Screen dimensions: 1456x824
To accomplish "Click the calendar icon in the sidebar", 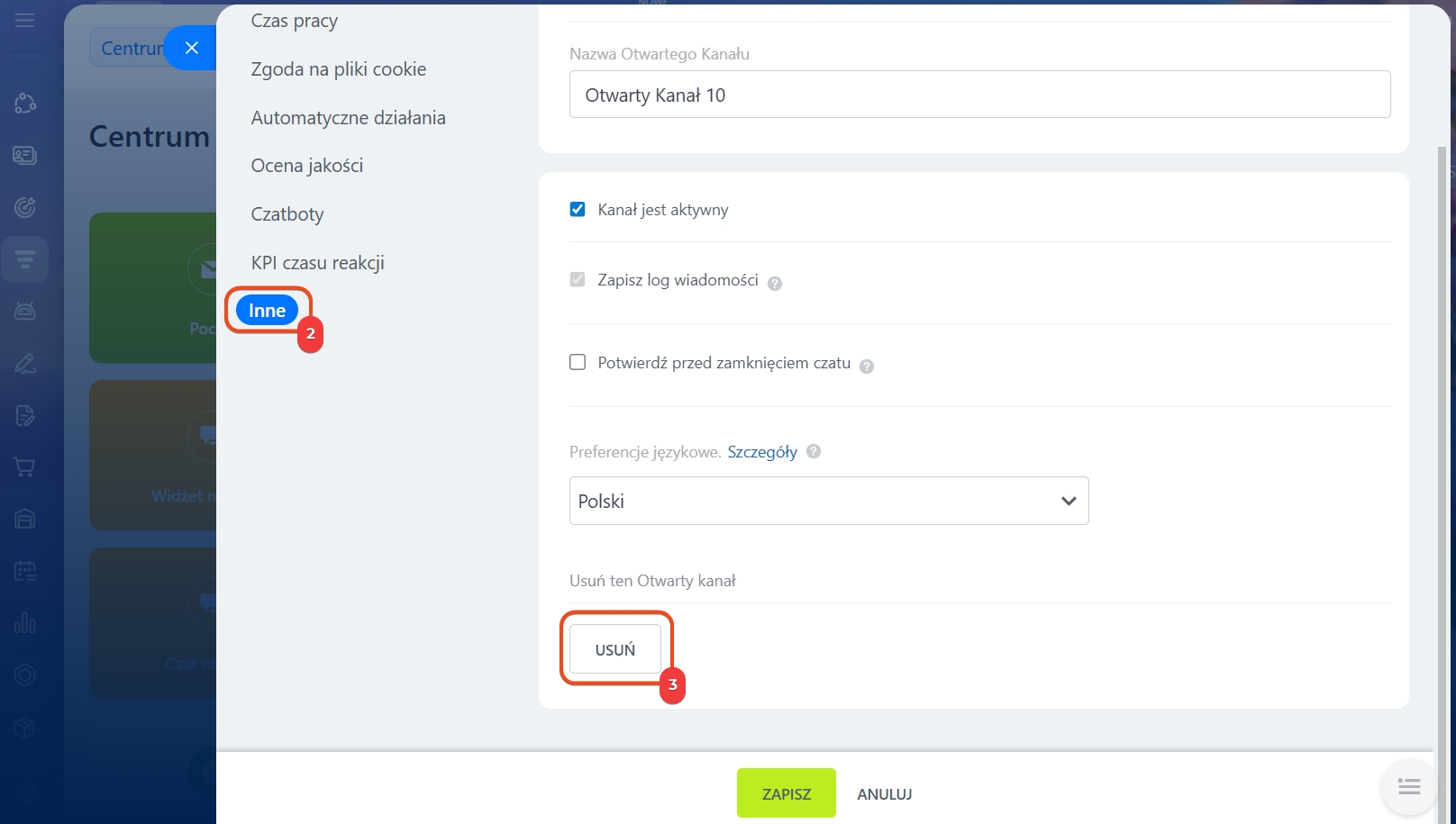I will 24,571.
